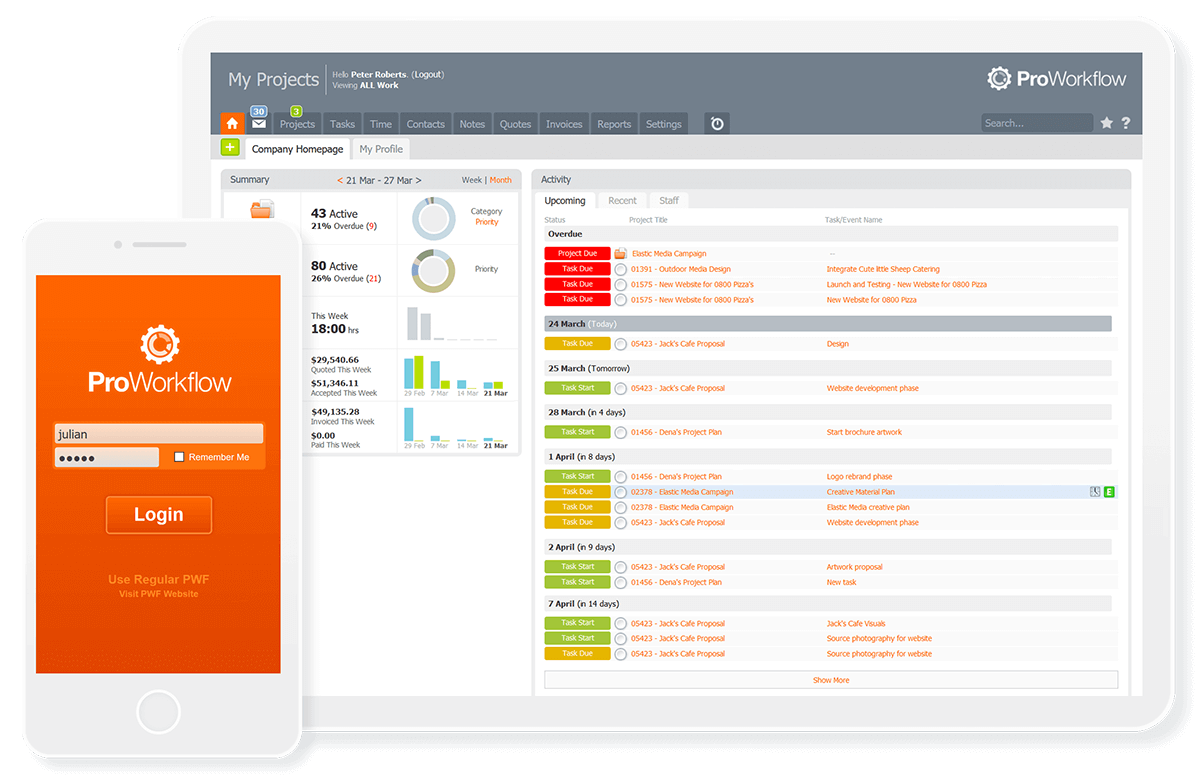
Task: Click folder icon beside Elastic Media Campaign
Action: pyautogui.click(x=620, y=254)
